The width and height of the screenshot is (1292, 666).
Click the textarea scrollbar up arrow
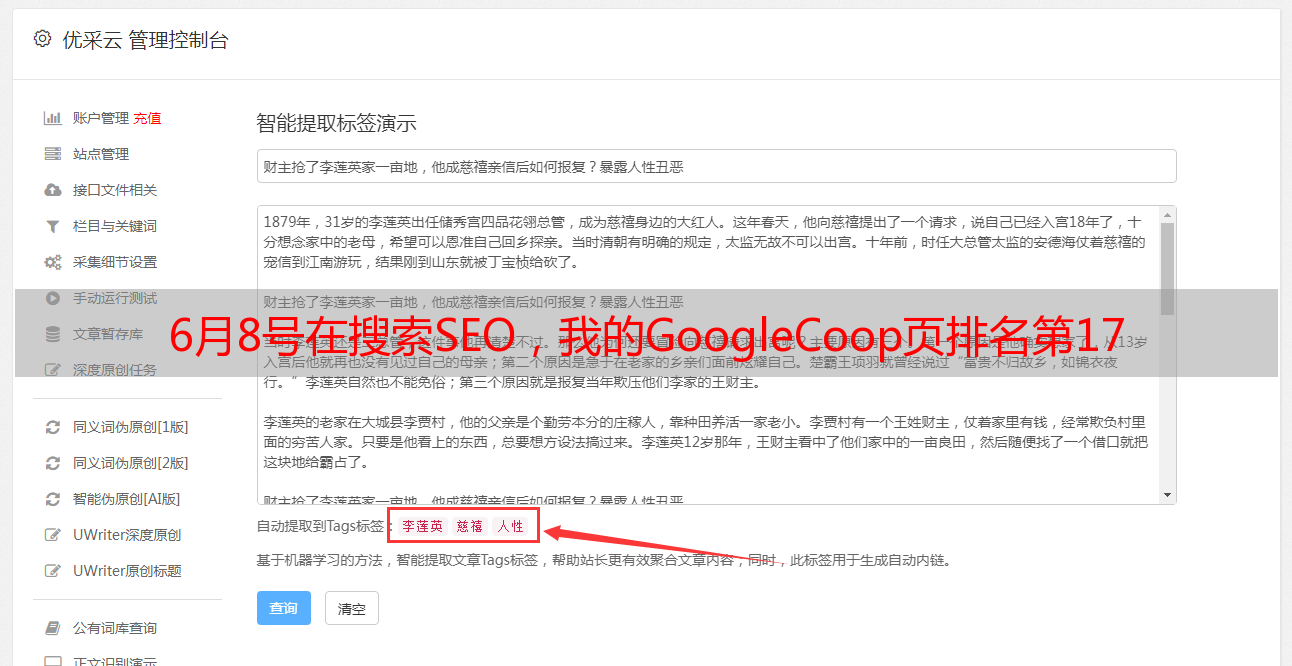click(x=1167, y=215)
